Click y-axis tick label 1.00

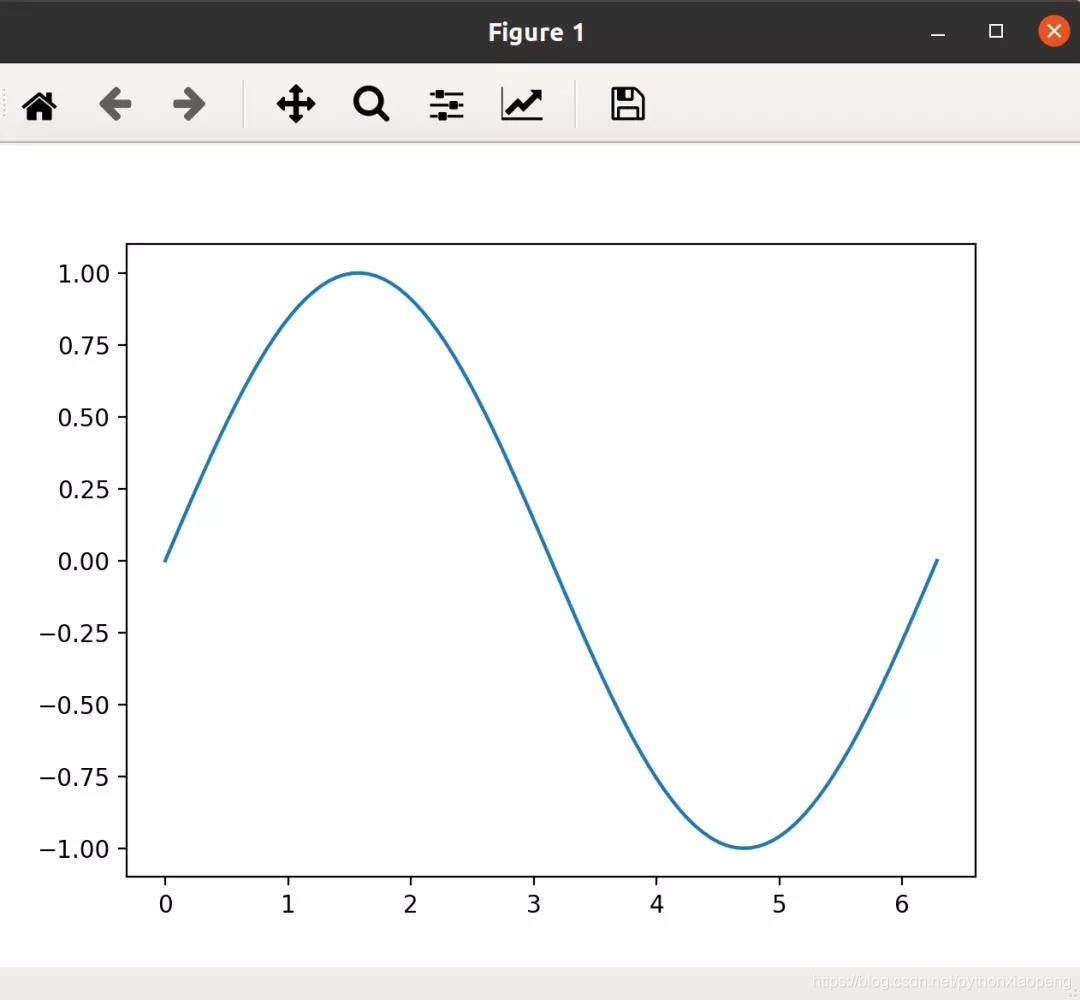[x=83, y=274]
